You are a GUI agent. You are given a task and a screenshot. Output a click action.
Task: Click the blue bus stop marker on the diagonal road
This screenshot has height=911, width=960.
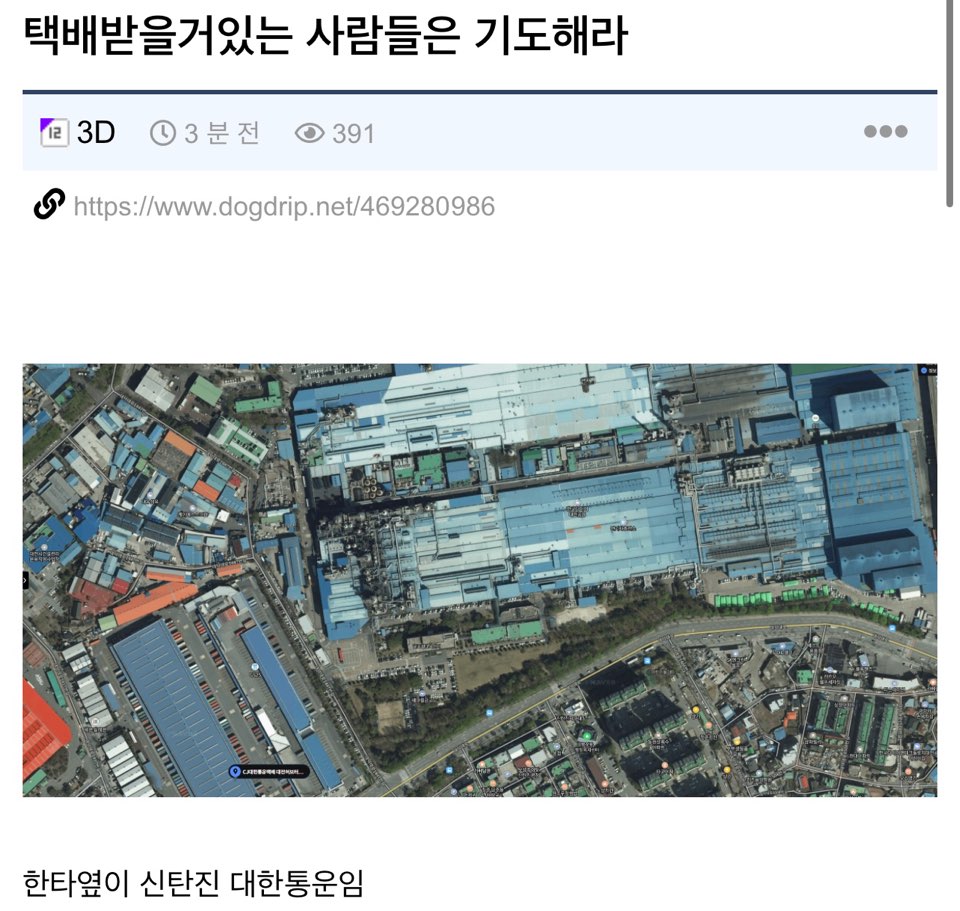pos(489,713)
